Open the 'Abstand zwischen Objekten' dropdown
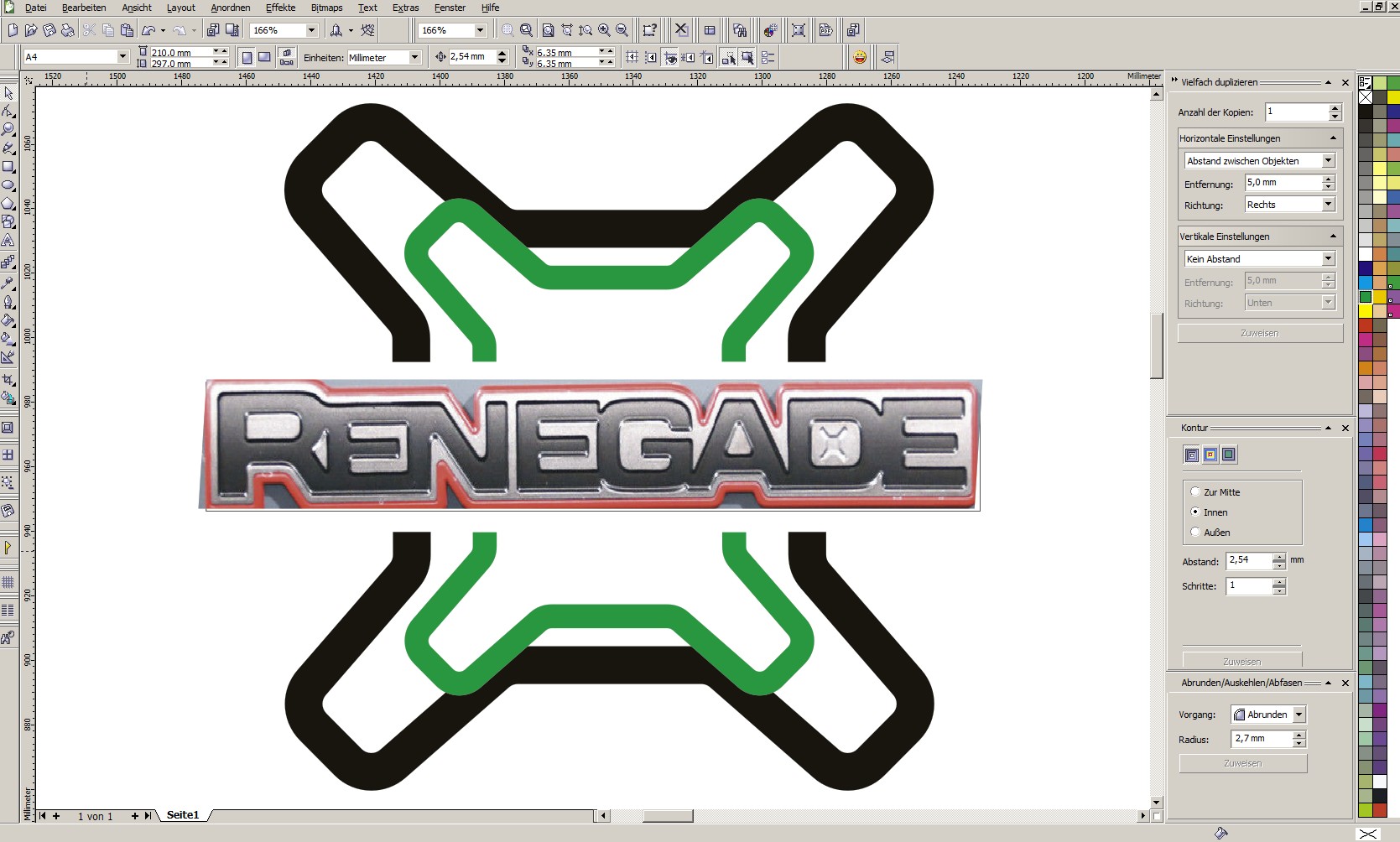Screen dimensions: 1400x842 1328,160
